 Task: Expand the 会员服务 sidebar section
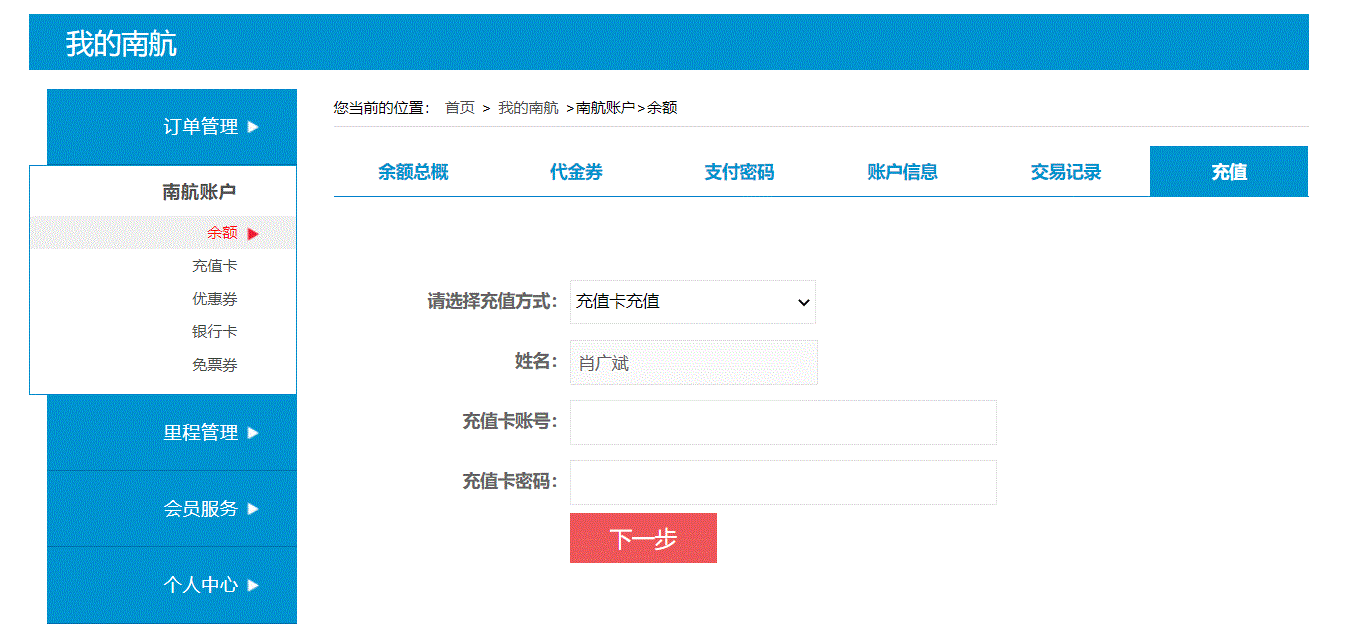[172, 509]
